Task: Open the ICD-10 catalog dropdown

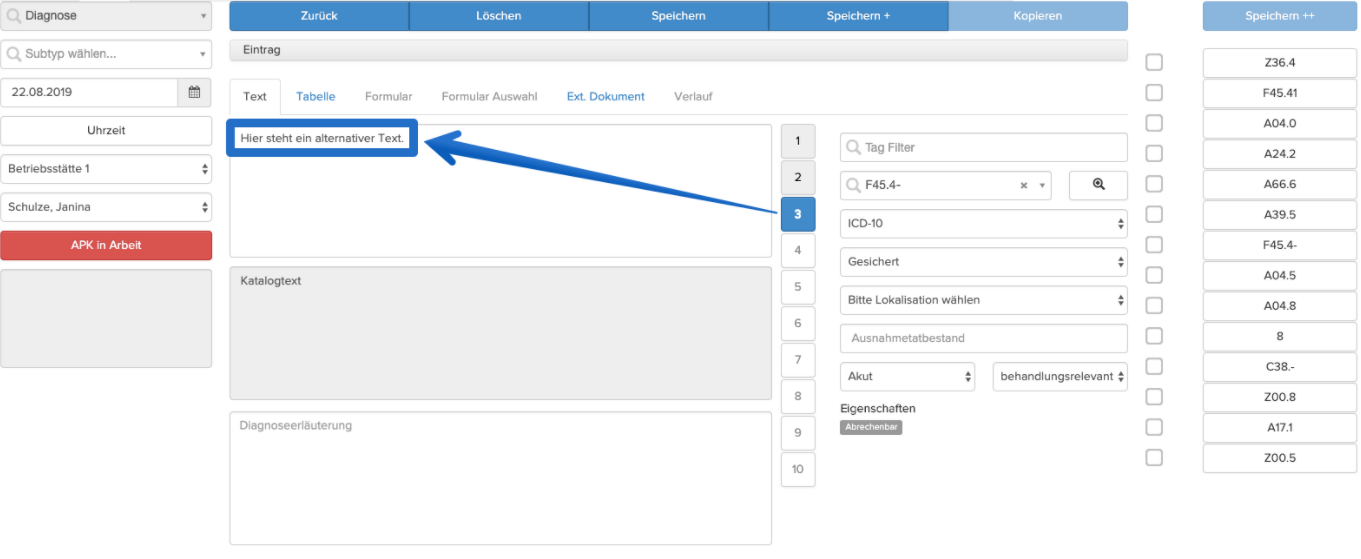Action: pos(984,223)
